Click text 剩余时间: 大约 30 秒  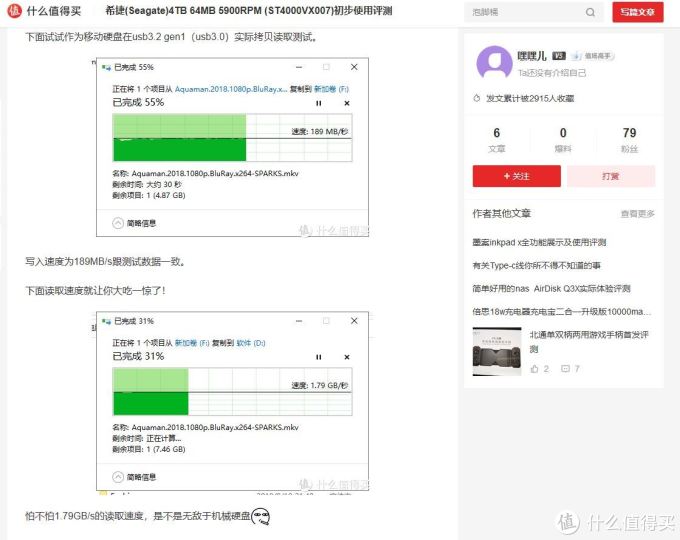pos(147,184)
